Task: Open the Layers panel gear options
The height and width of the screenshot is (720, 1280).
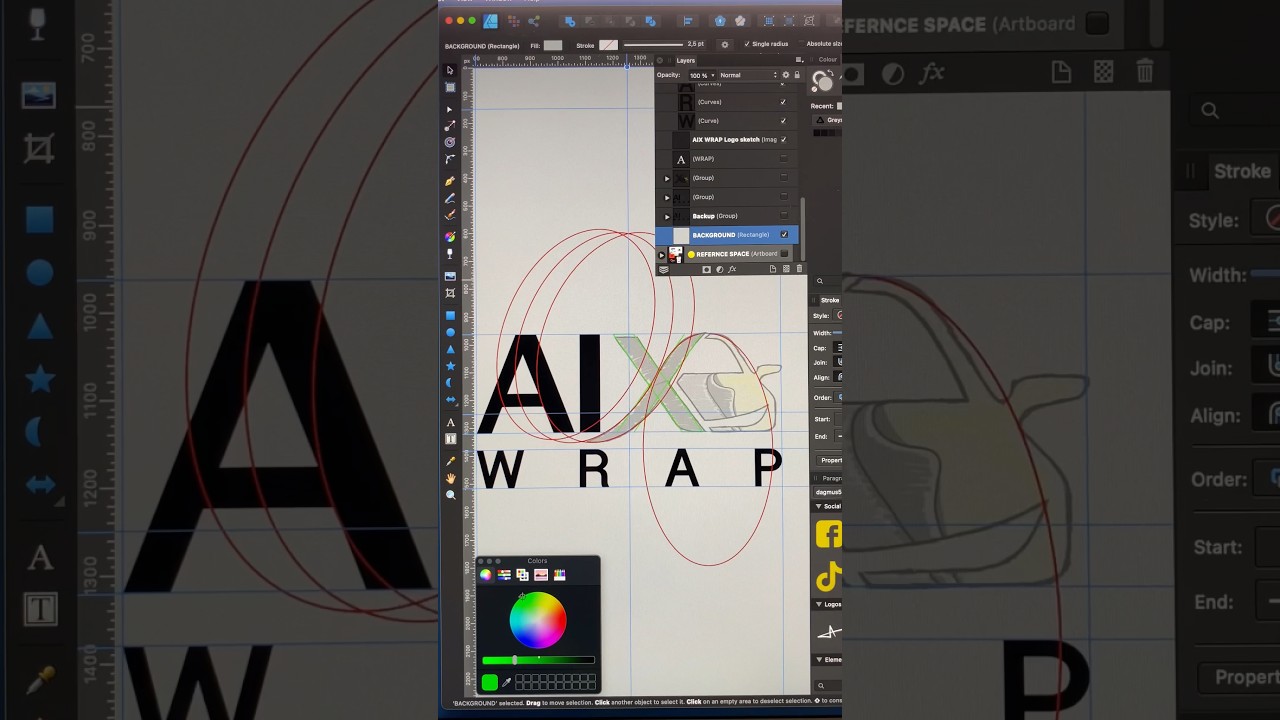Action: (786, 75)
